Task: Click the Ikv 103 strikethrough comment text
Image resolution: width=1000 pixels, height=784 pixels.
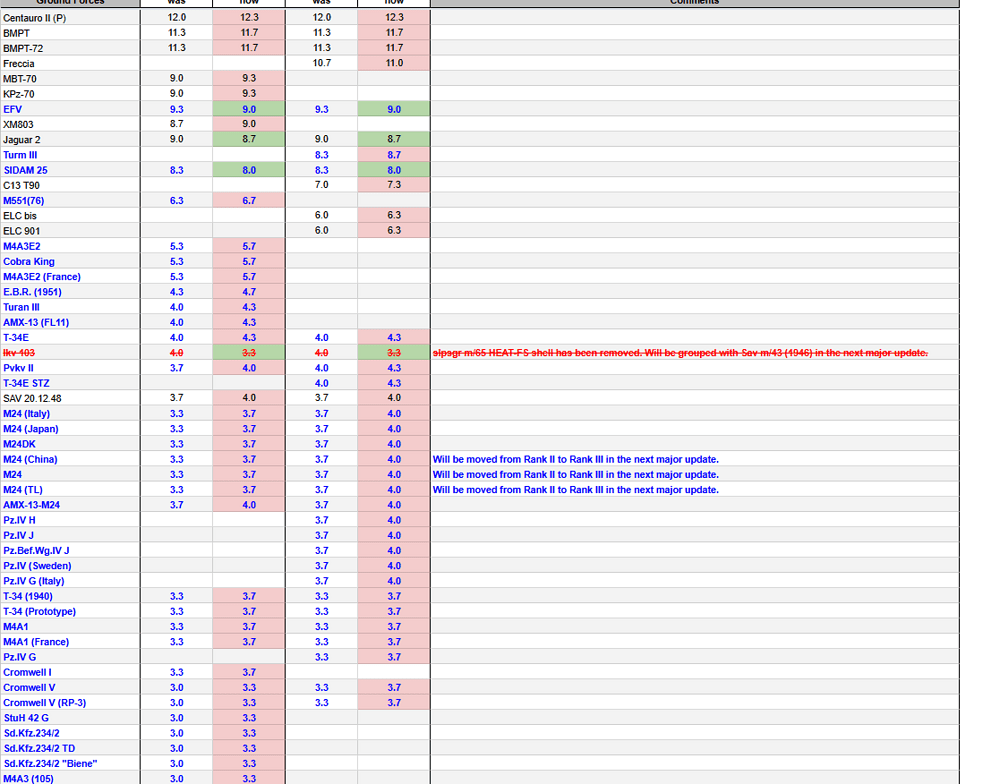Action: 679,353
